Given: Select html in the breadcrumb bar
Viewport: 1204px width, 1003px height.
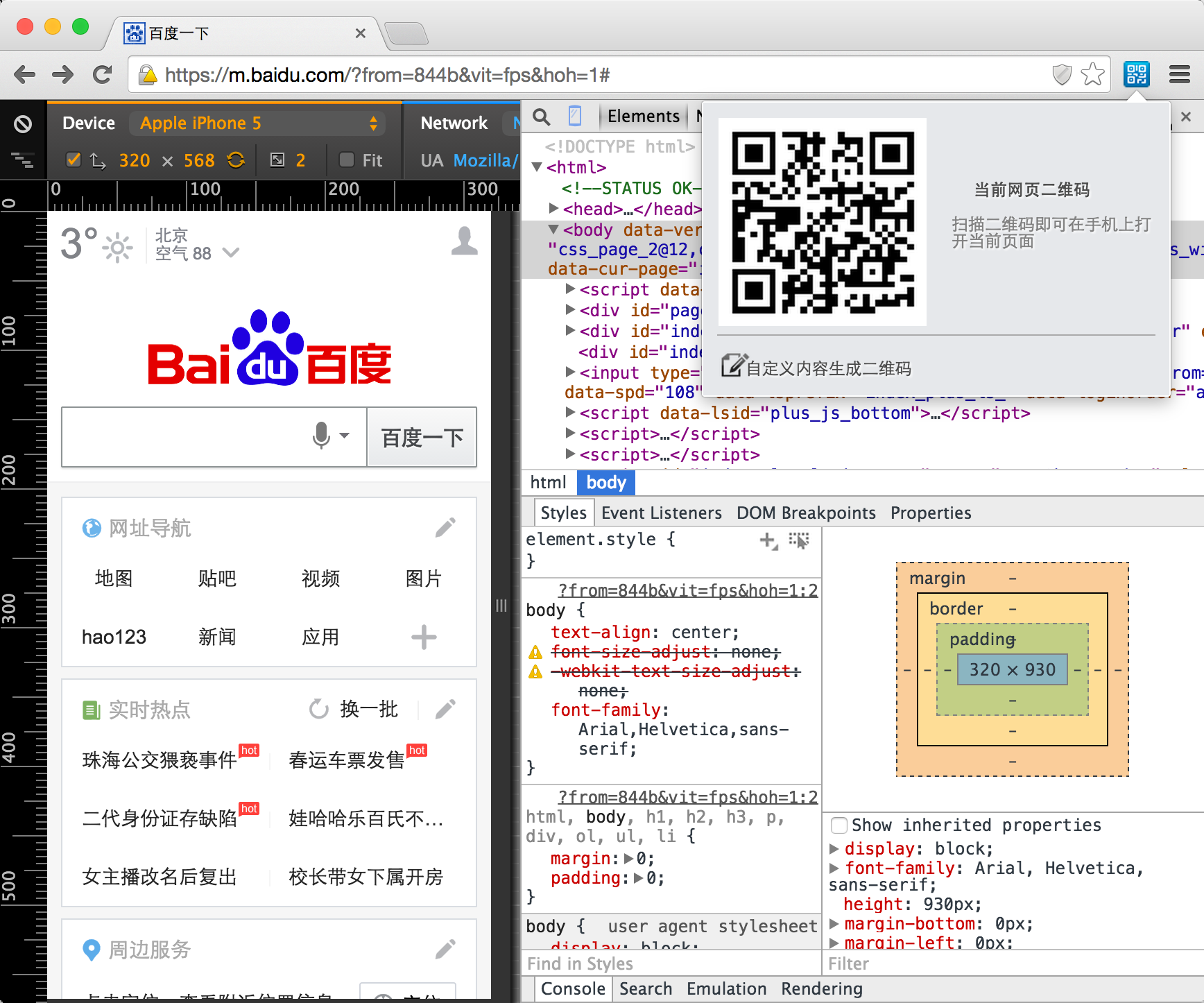Looking at the screenshot, I should [x=548, y=483].
